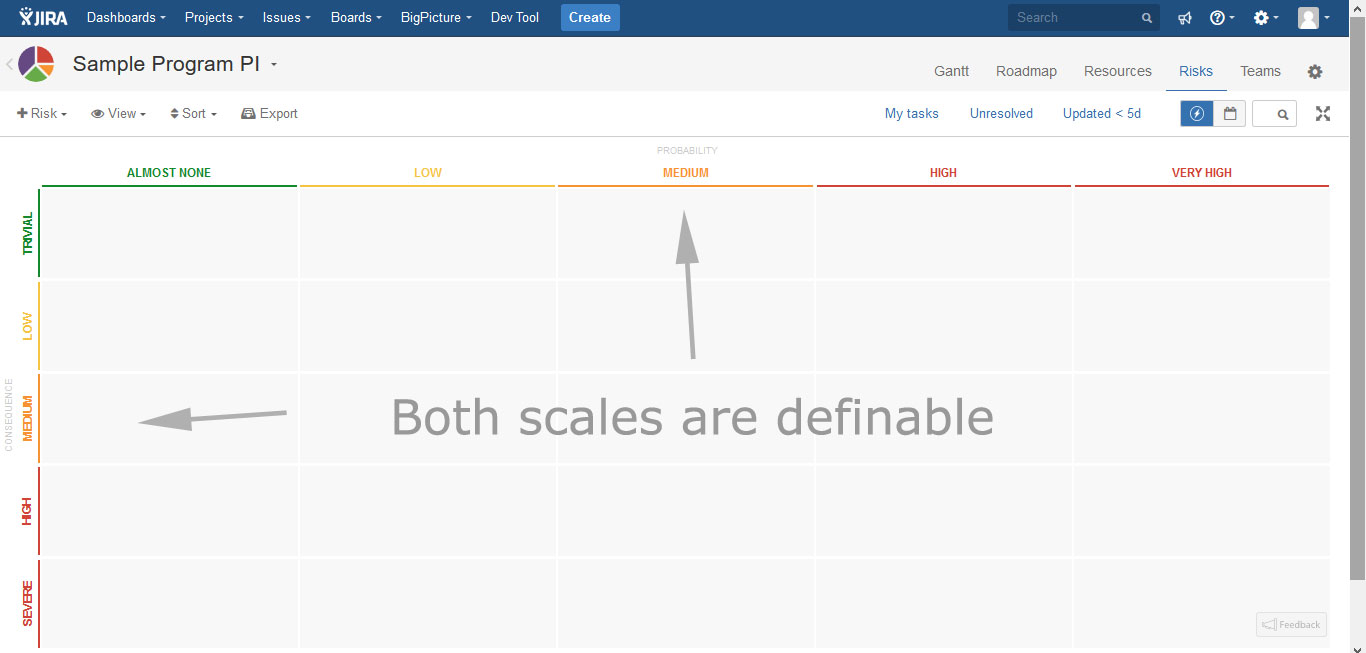The width and height of the screenshot is (1366, 653).
Task: Enter fullscreen with the expand arrows icon
Action: tap(1323, 114)
